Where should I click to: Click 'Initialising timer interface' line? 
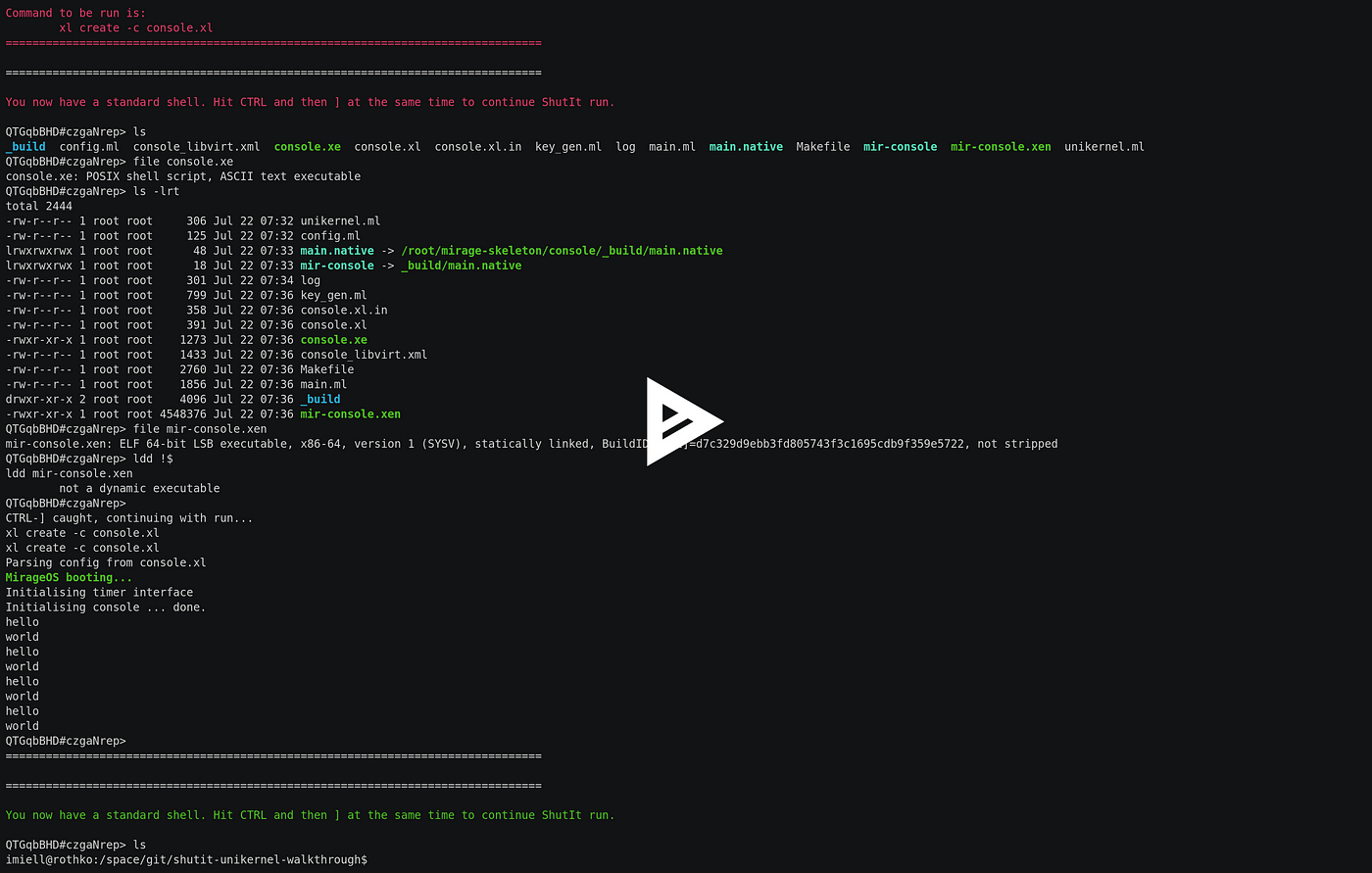[x=99, y=592]
